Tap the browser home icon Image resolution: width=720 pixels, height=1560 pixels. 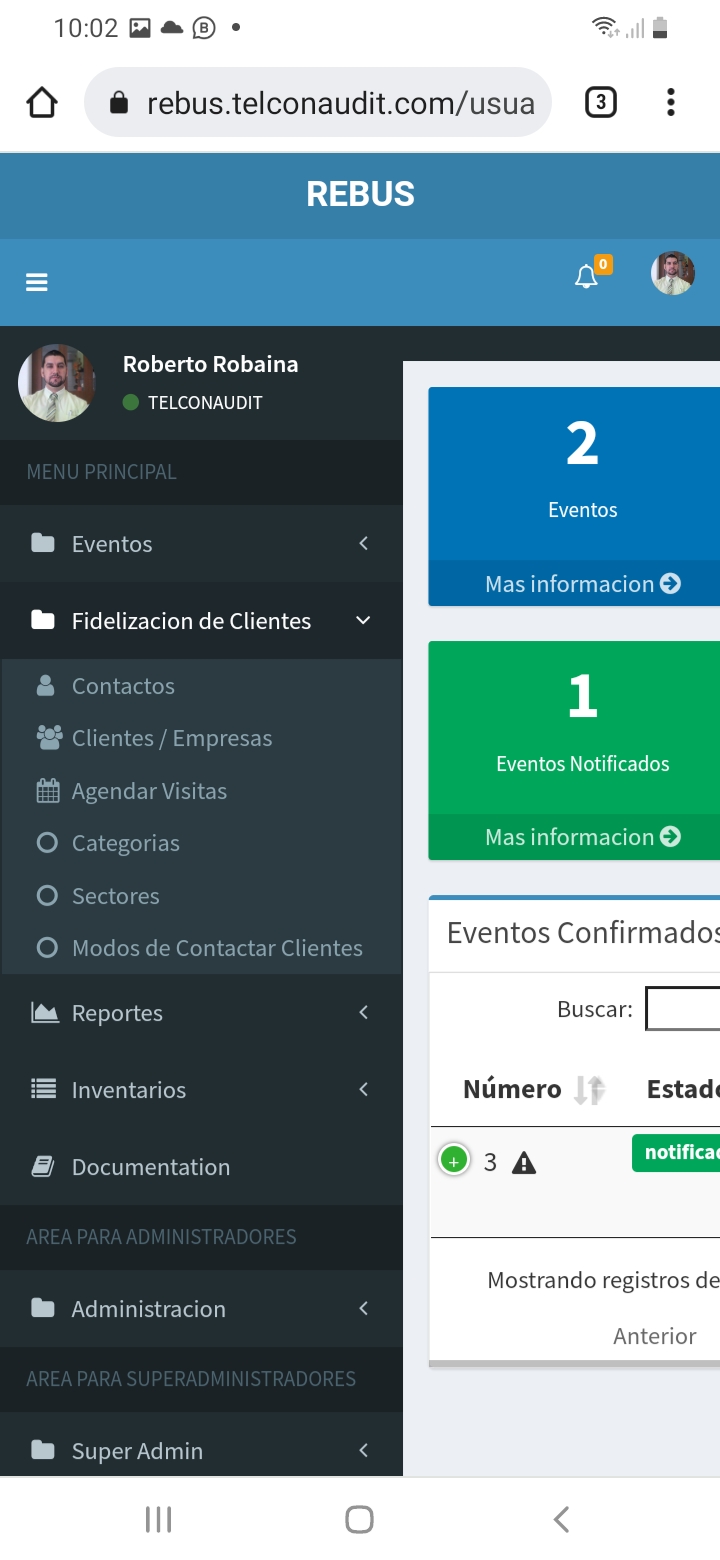(x=42, y=102)
